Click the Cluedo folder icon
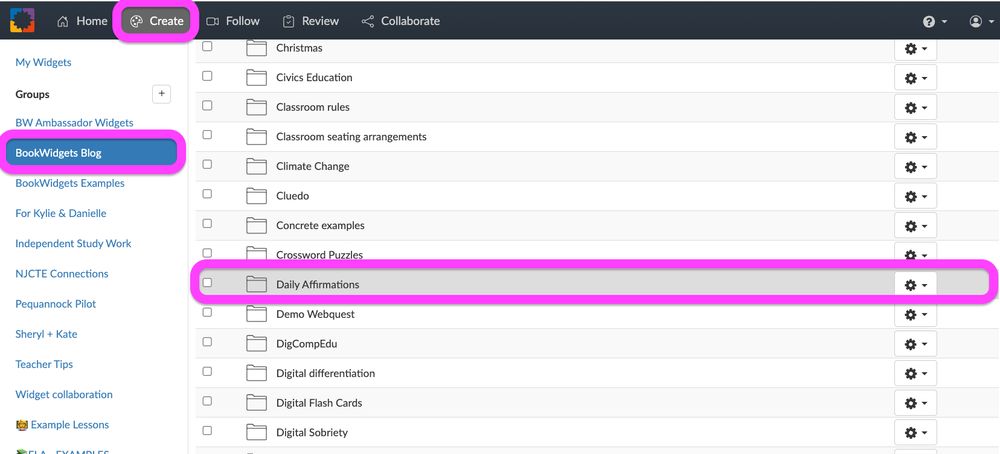Viewport: 1000px width, 454px height. 256,196
